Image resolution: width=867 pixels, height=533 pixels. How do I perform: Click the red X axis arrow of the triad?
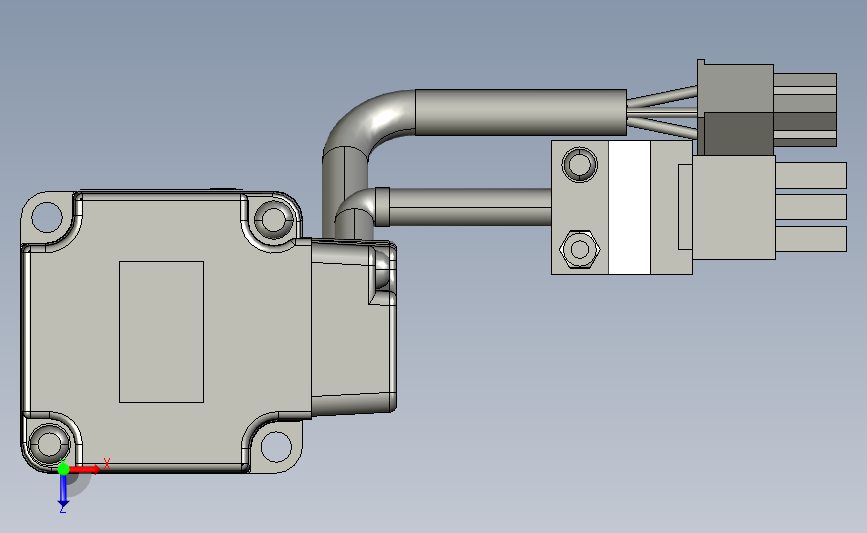click(x=85, y=469)
